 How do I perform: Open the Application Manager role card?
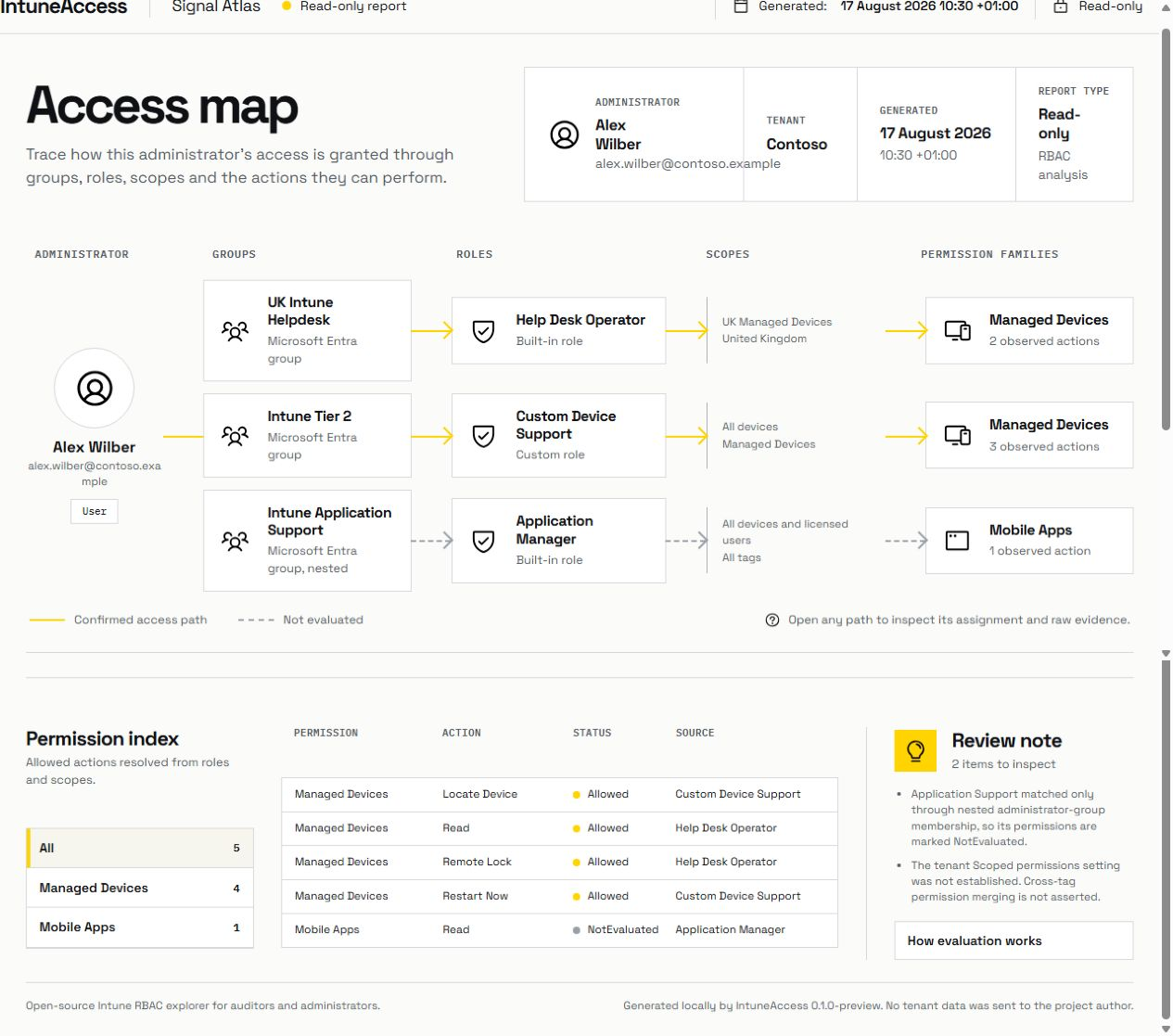pos(558,541)
